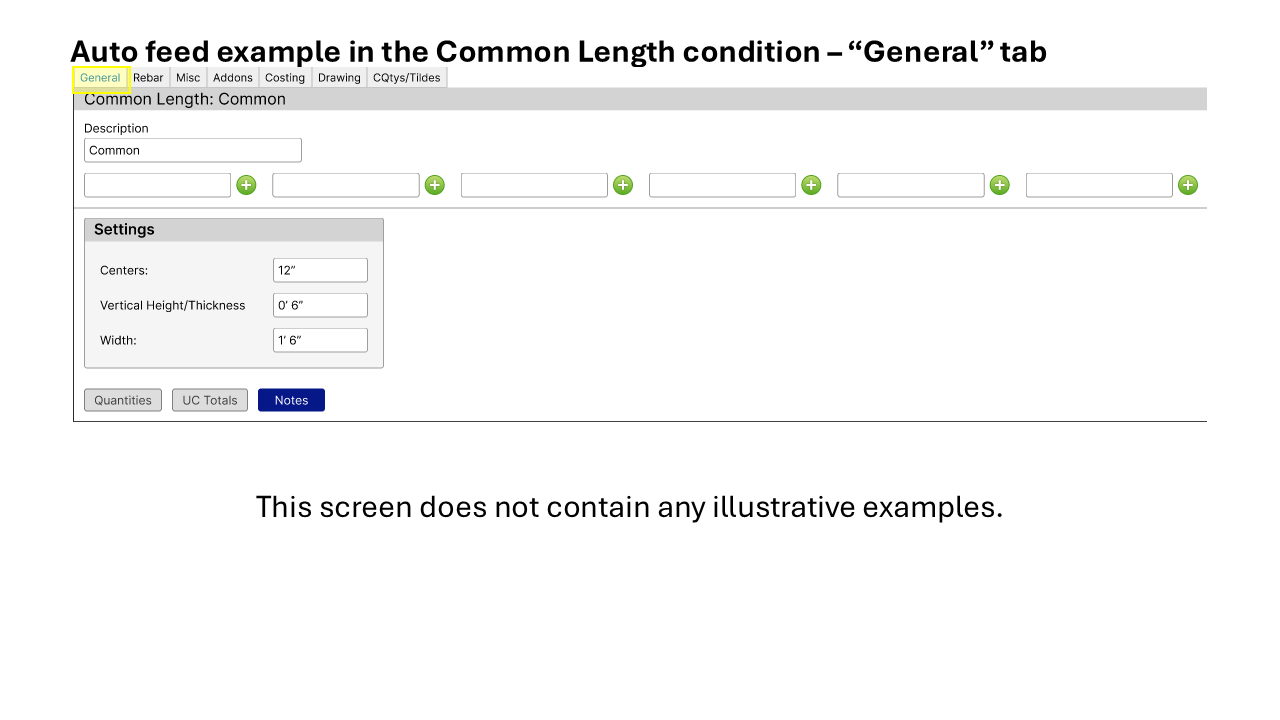This screenshot has height=720, width=1280.
Task: Click the fifth green plus icon
Action: (999, 185)
